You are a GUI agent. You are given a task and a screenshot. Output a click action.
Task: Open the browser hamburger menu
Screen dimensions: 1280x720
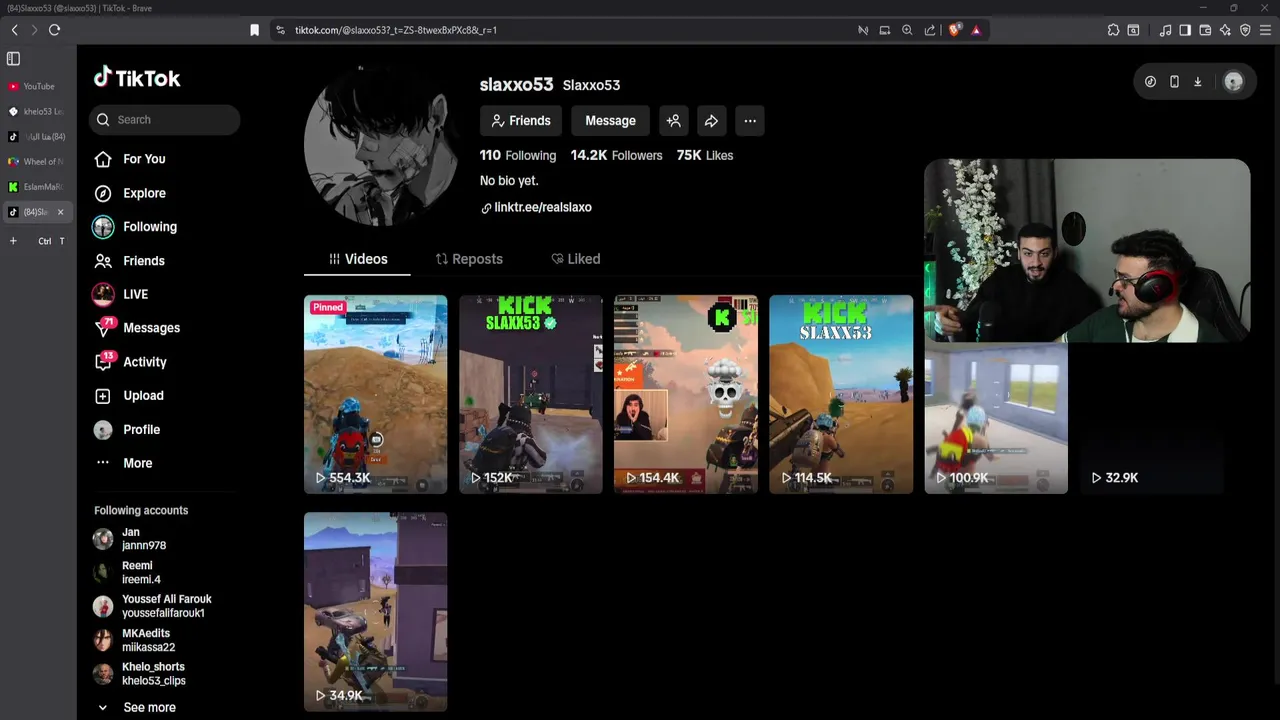tap(1265, 30)
